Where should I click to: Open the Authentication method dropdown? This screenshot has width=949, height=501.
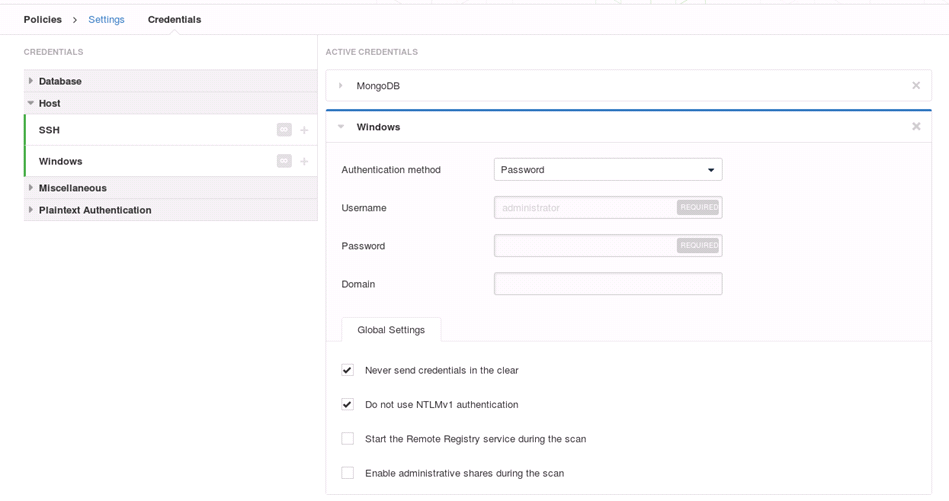point(608,169)
